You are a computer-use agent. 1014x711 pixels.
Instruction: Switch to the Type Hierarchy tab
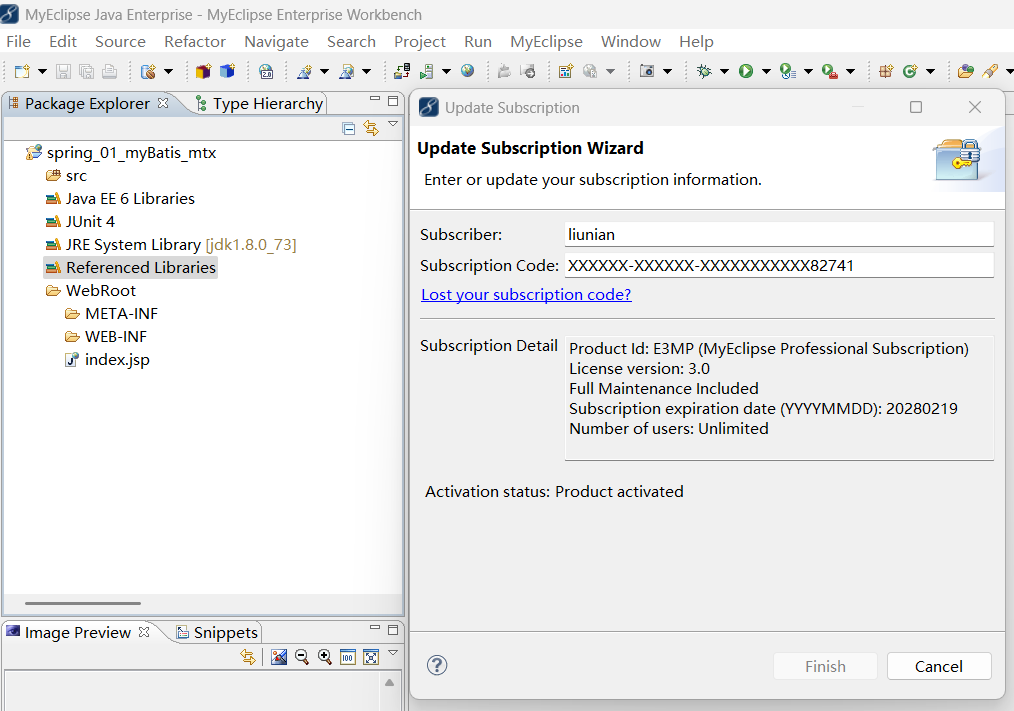pos(260,104)
